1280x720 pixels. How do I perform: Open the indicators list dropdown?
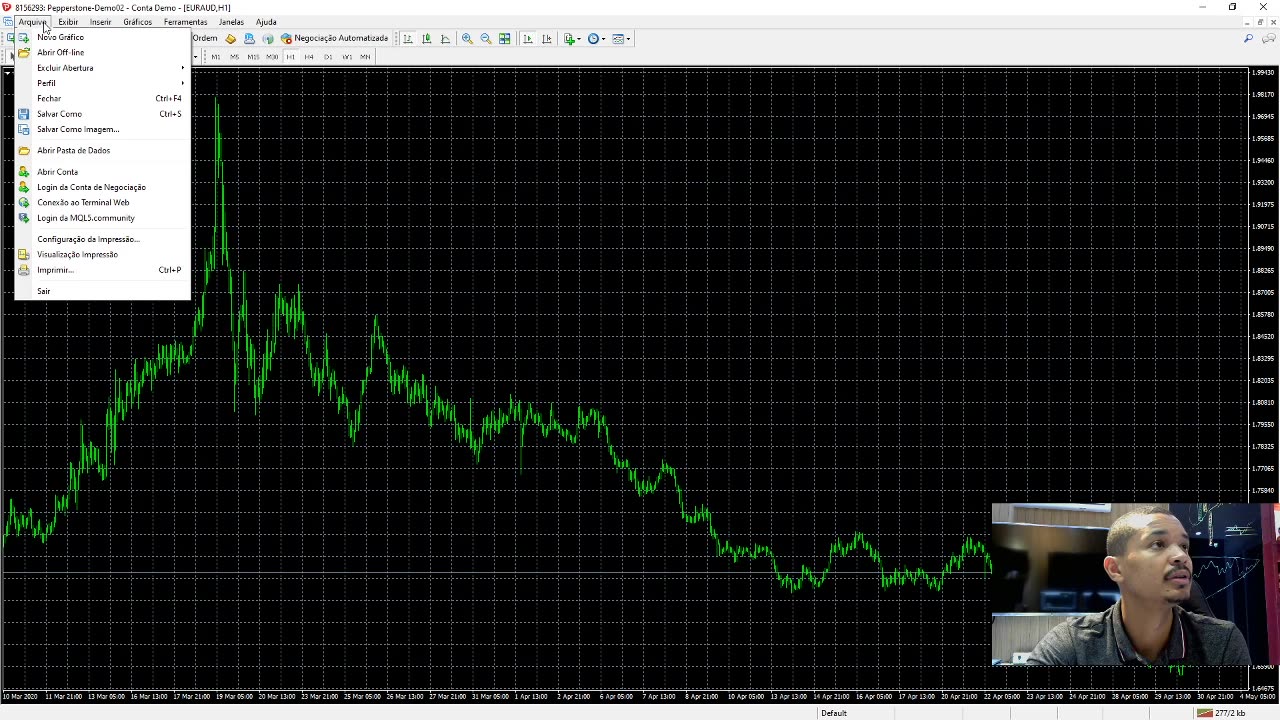(571, 39)
